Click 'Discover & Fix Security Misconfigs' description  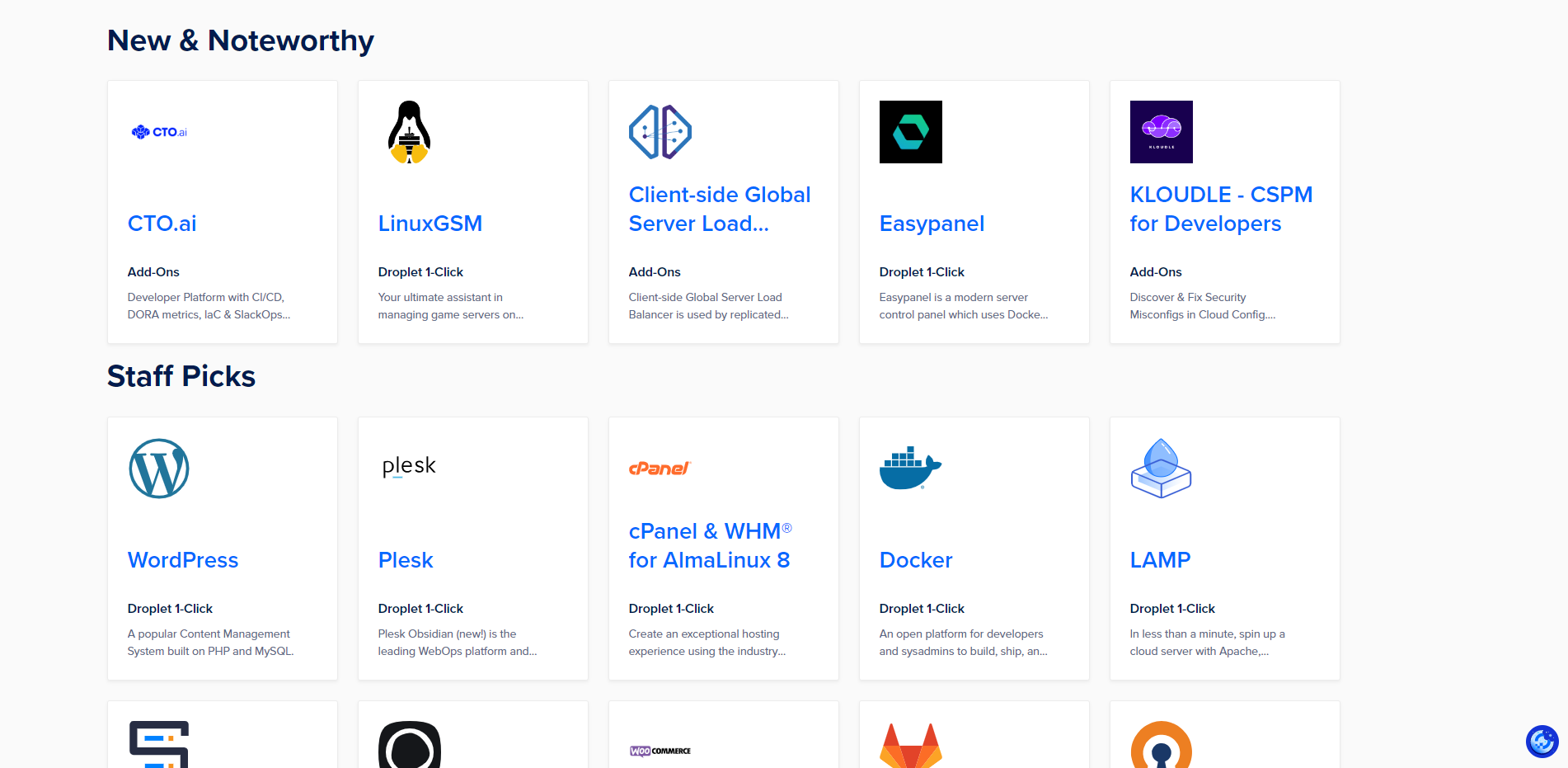[x=1203, y=306]
